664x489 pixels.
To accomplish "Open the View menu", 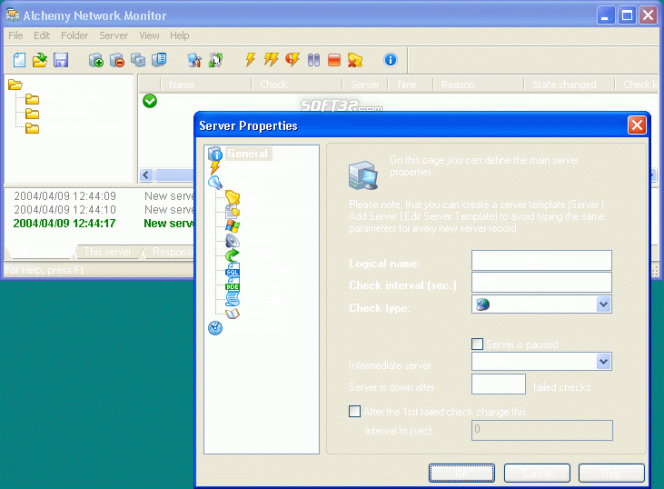I will (x=149, y=36).
